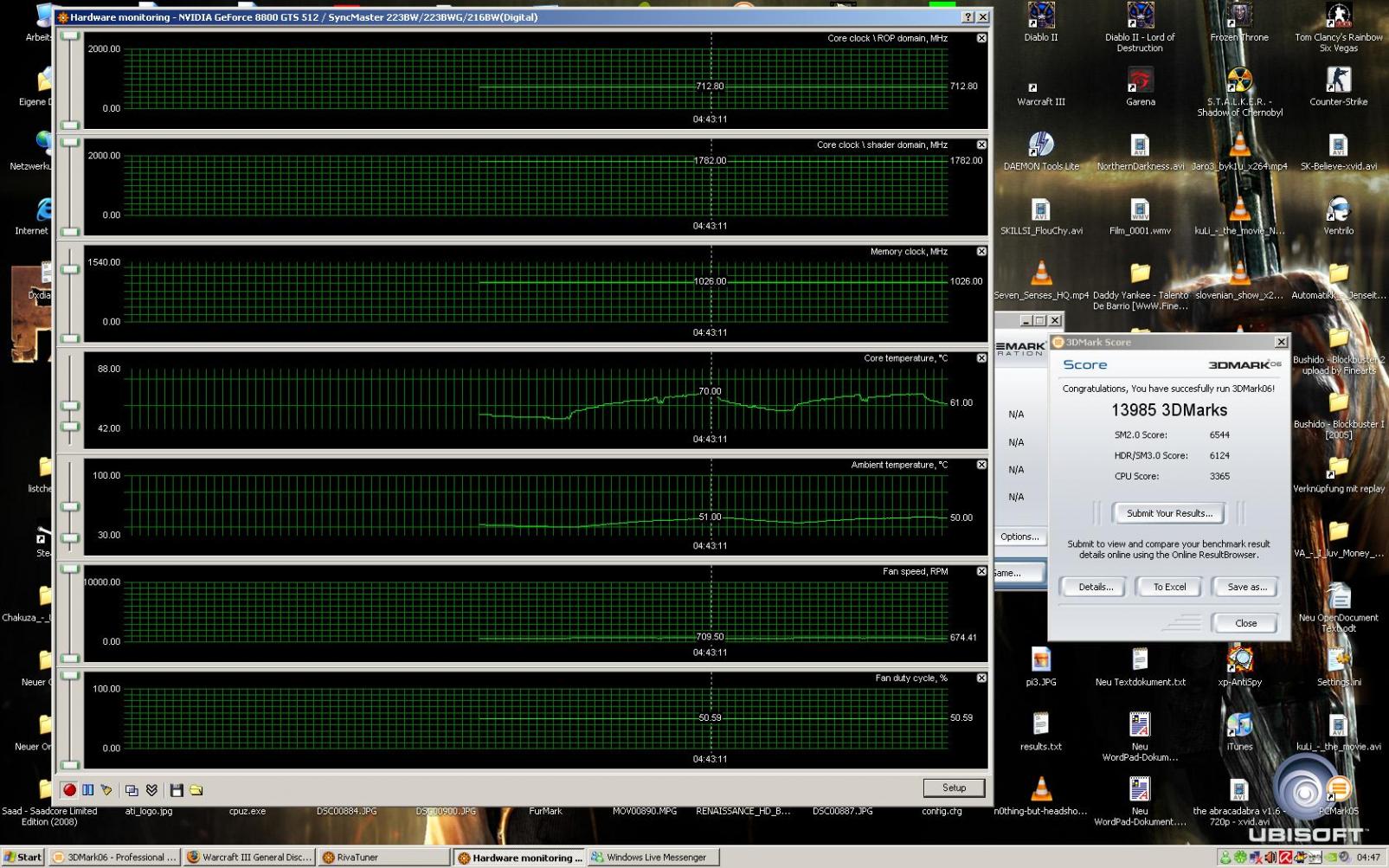
Task: Close the Memory clock graph
Action: [x=981, y=251]
